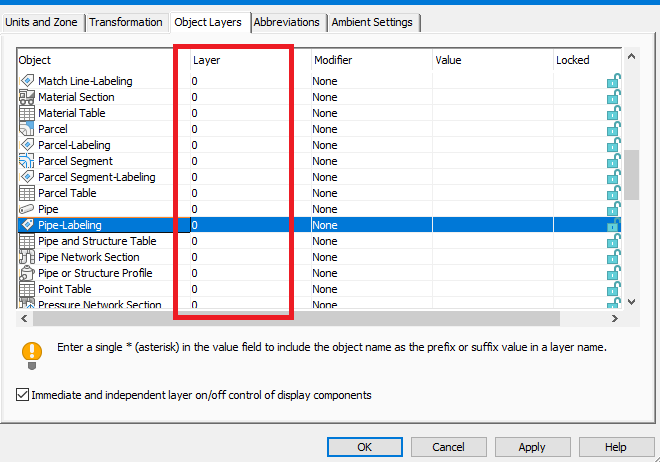This screenshot has width=660, height=462.
Task: Click the Pipe or Structure Profile icon
Action: (27, 273)
